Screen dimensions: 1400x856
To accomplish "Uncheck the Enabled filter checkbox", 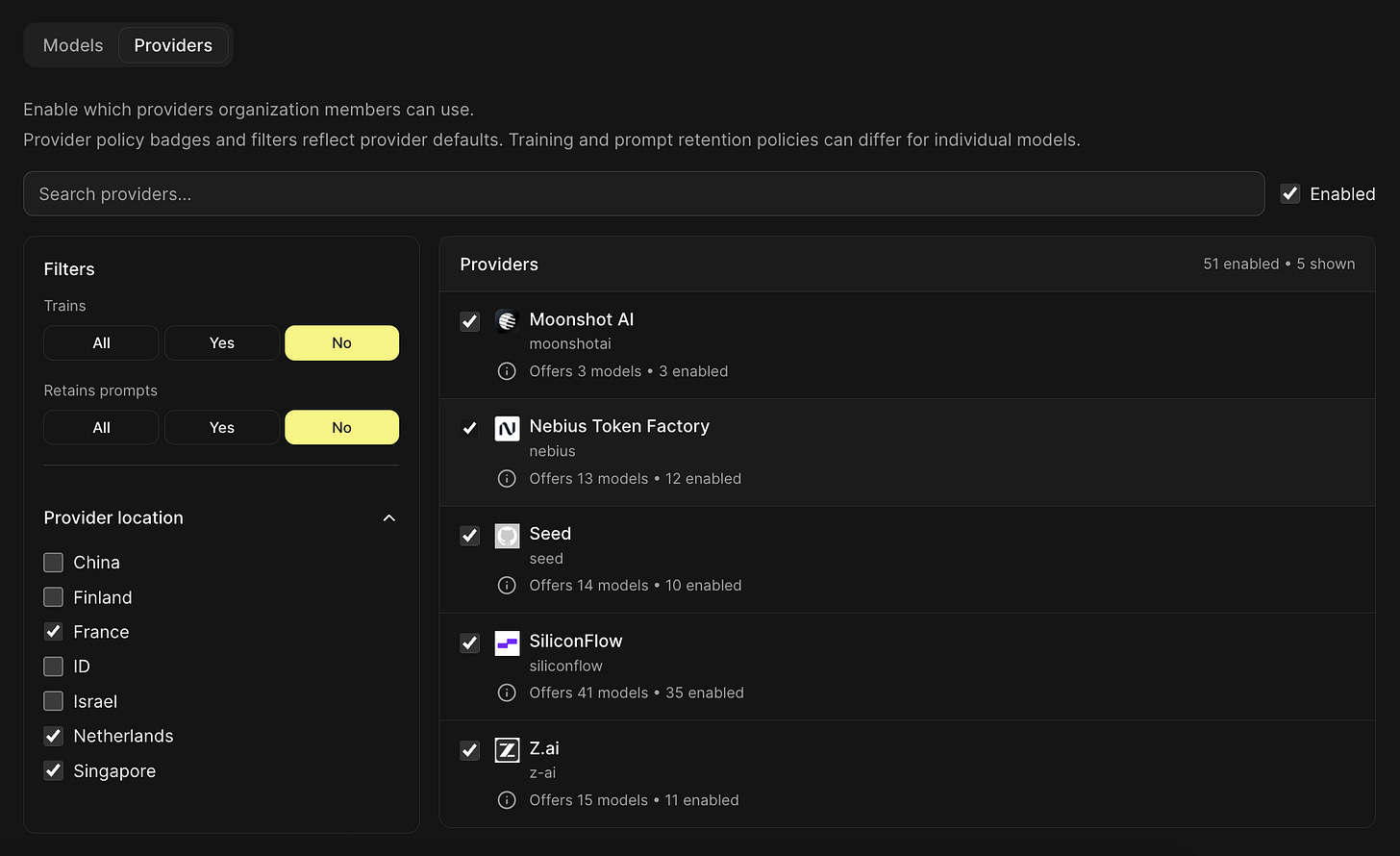I will click(x=1290, y=193).
